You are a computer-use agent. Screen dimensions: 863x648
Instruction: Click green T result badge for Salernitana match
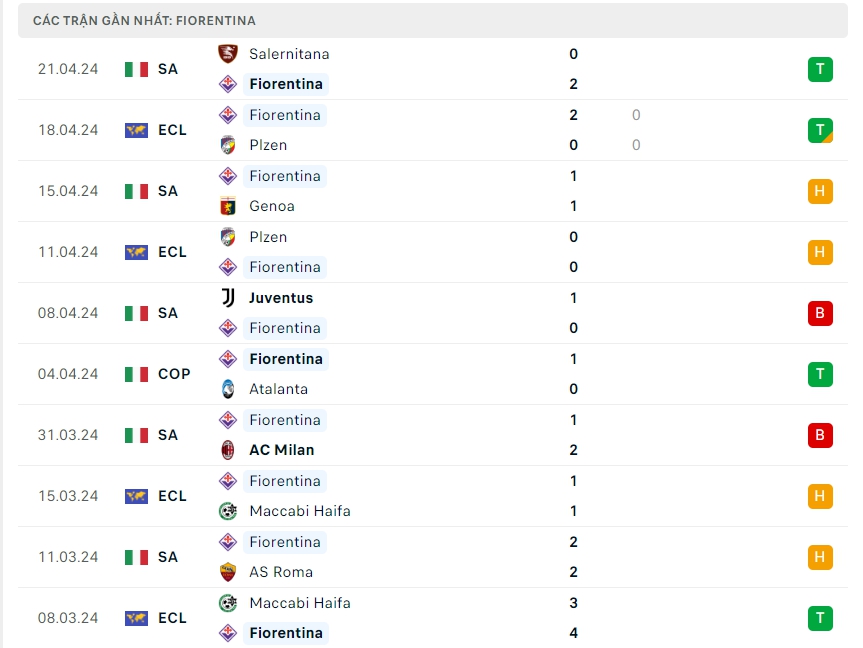820,69
